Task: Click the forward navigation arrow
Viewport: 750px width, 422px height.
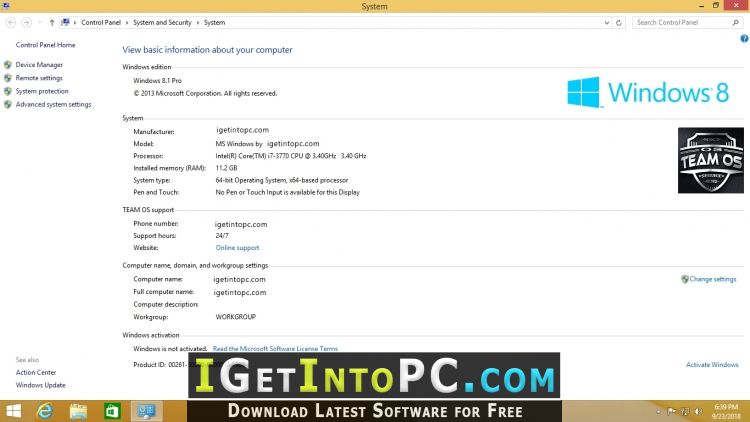Action: [26, 22]
